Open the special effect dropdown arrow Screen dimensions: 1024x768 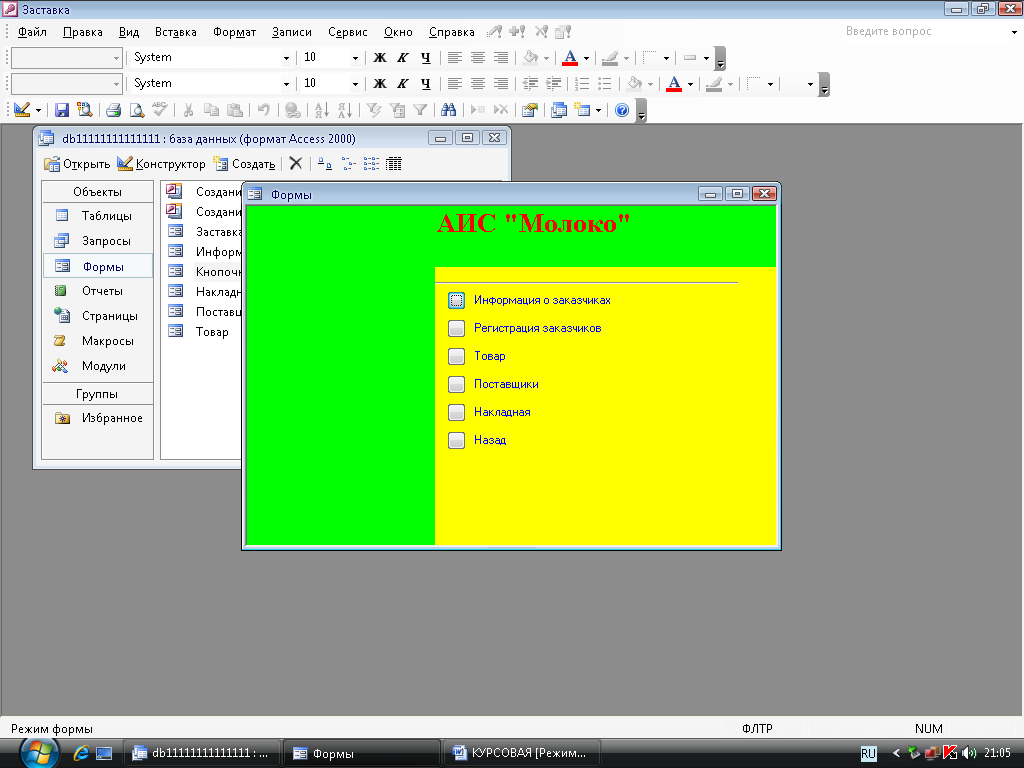(x=706, y=58)
